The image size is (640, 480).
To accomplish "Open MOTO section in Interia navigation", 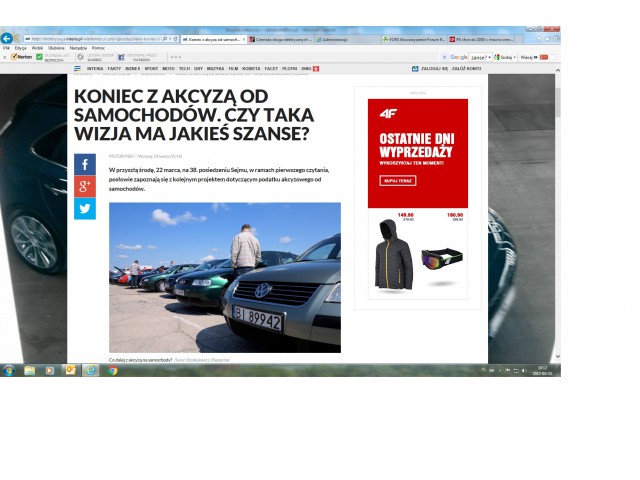I will tap(168, 69).
